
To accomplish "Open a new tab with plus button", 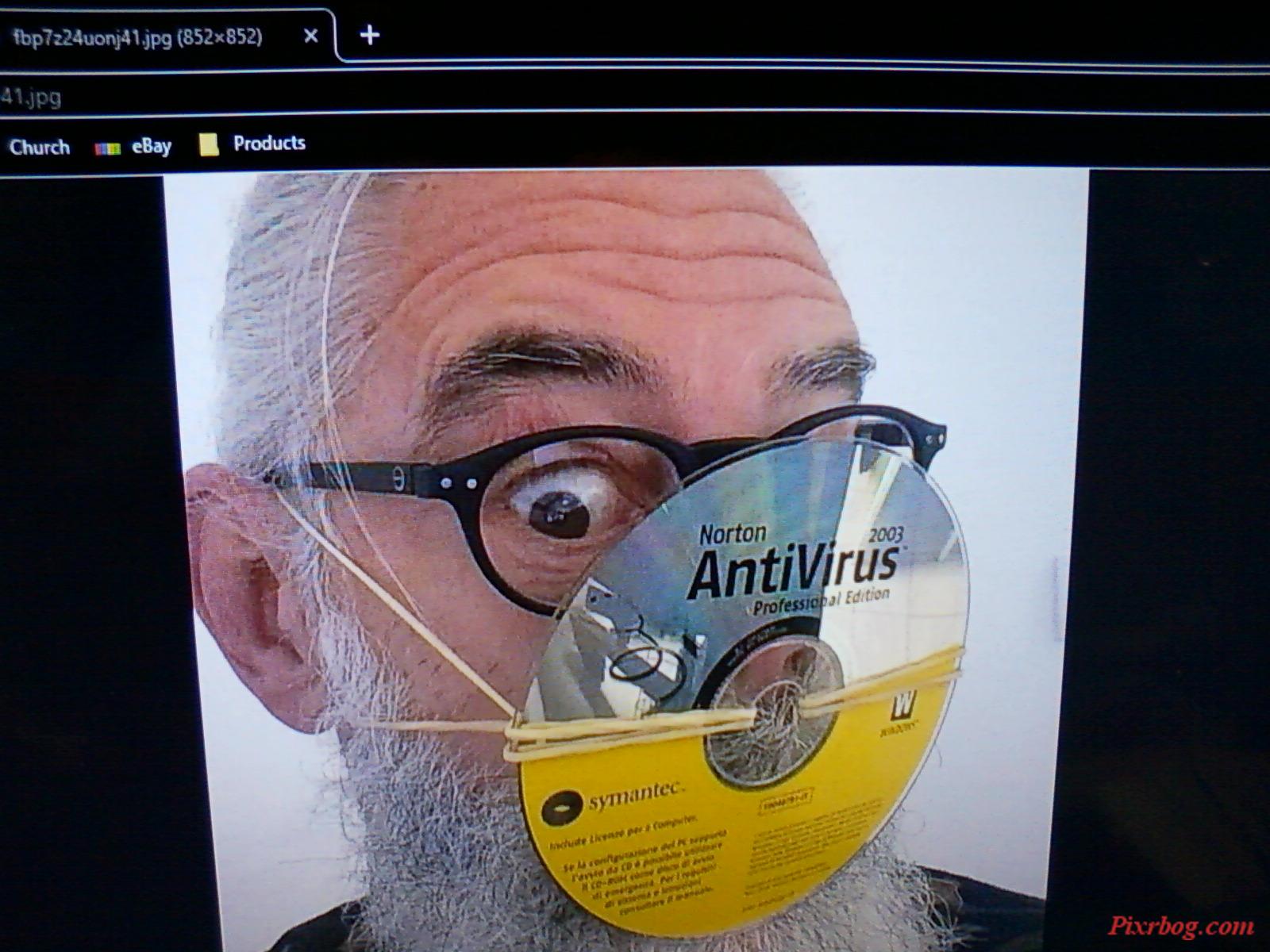I will (369, 35).
